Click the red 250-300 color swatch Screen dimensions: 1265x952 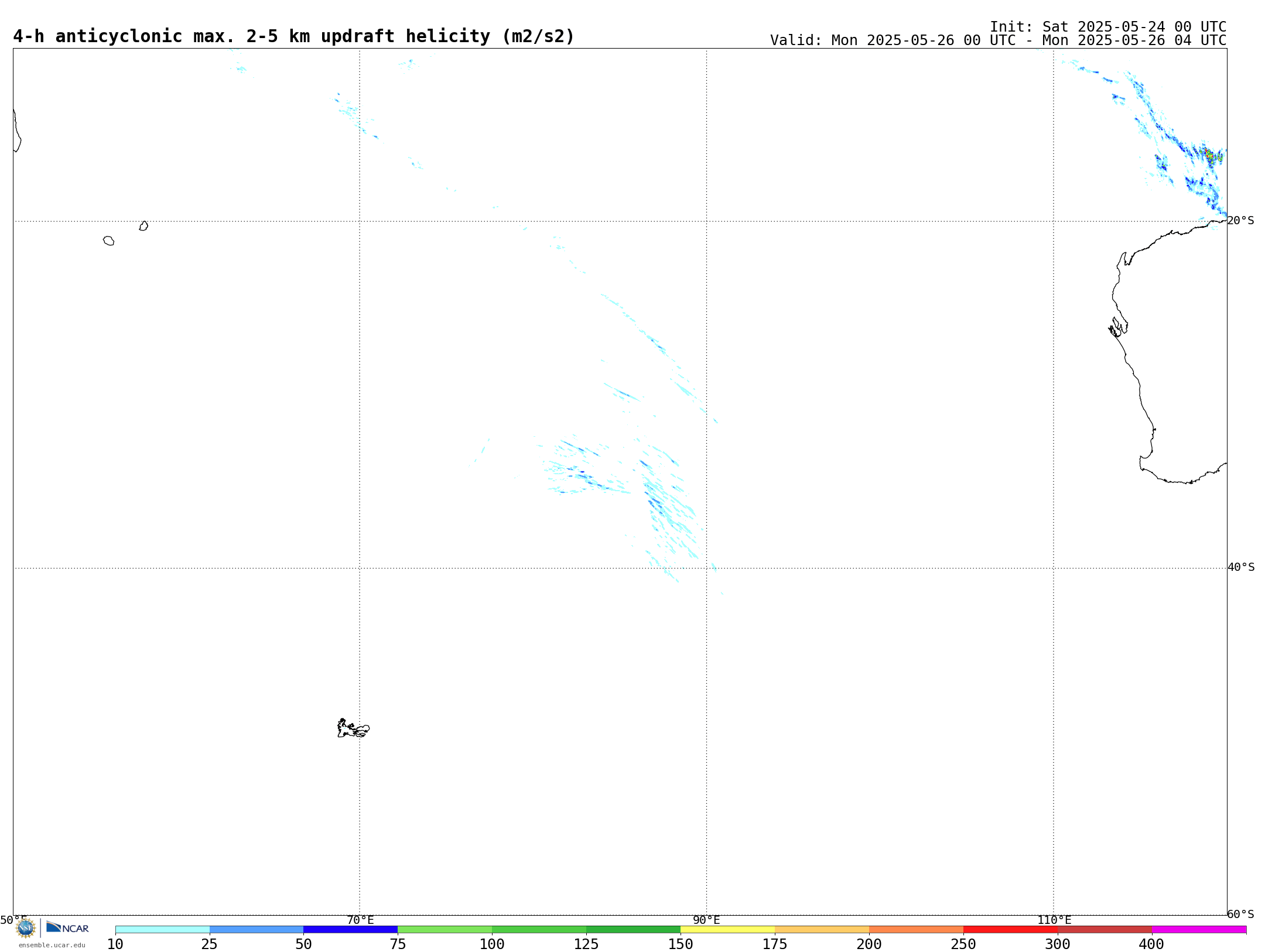tap(1010, 930)
